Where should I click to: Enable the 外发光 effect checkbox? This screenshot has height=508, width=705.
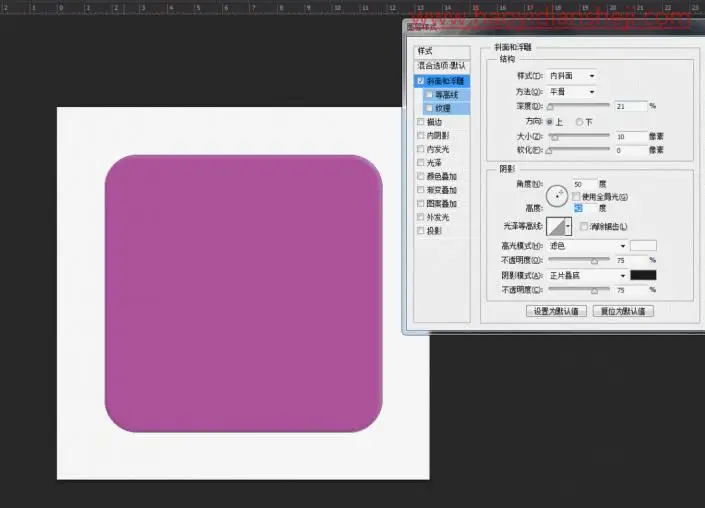click(x=421, y=217)
